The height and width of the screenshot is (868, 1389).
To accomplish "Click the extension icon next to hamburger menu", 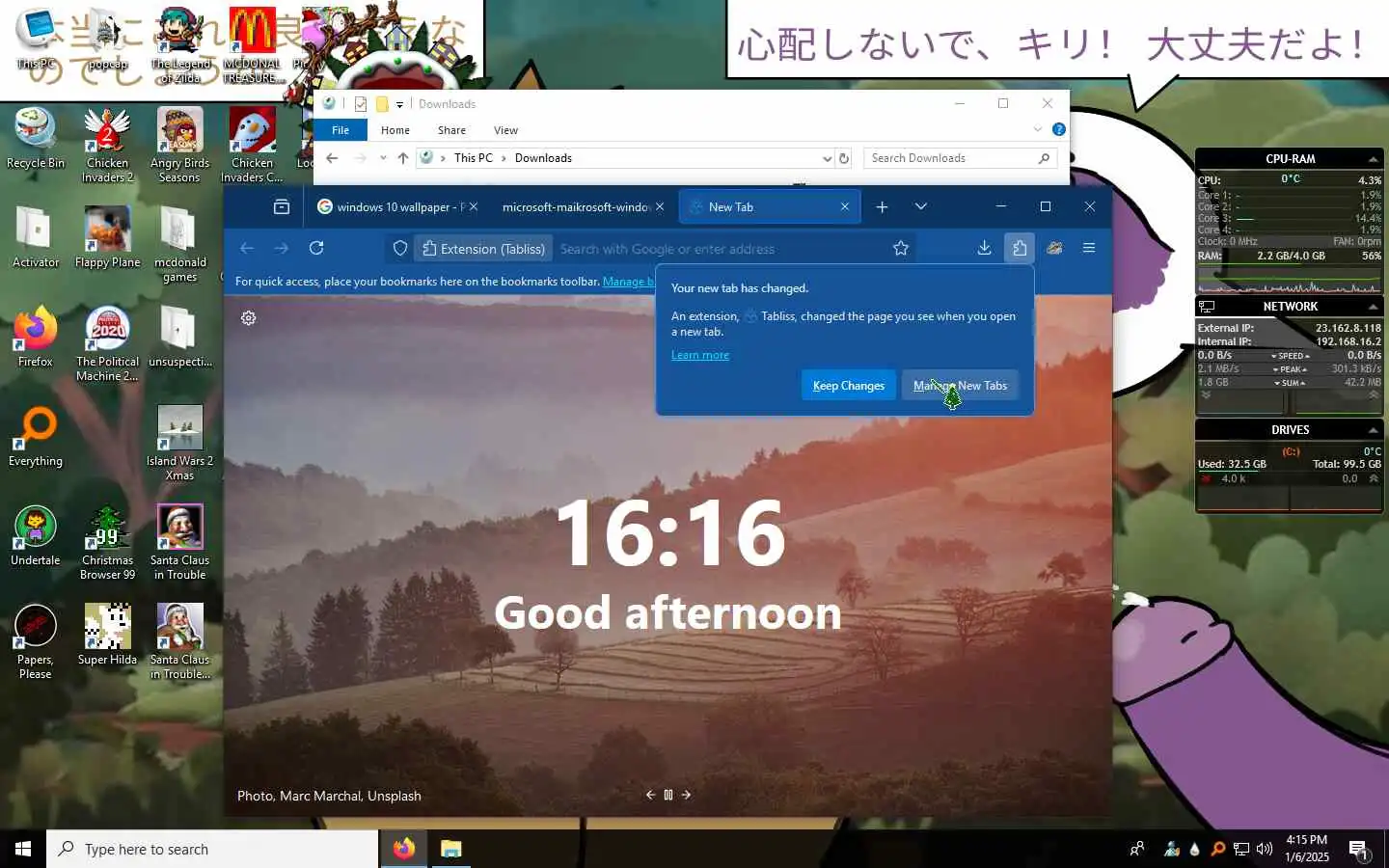I will coord(1054,248).
